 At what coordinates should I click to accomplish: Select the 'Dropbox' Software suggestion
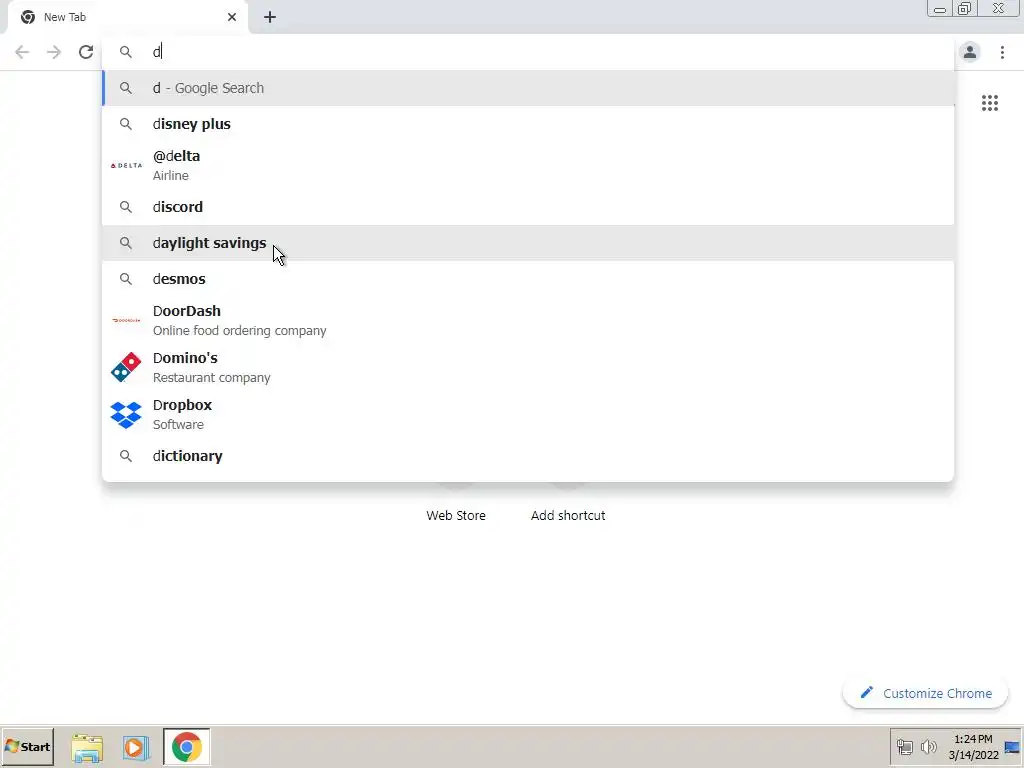pos(528,414)
